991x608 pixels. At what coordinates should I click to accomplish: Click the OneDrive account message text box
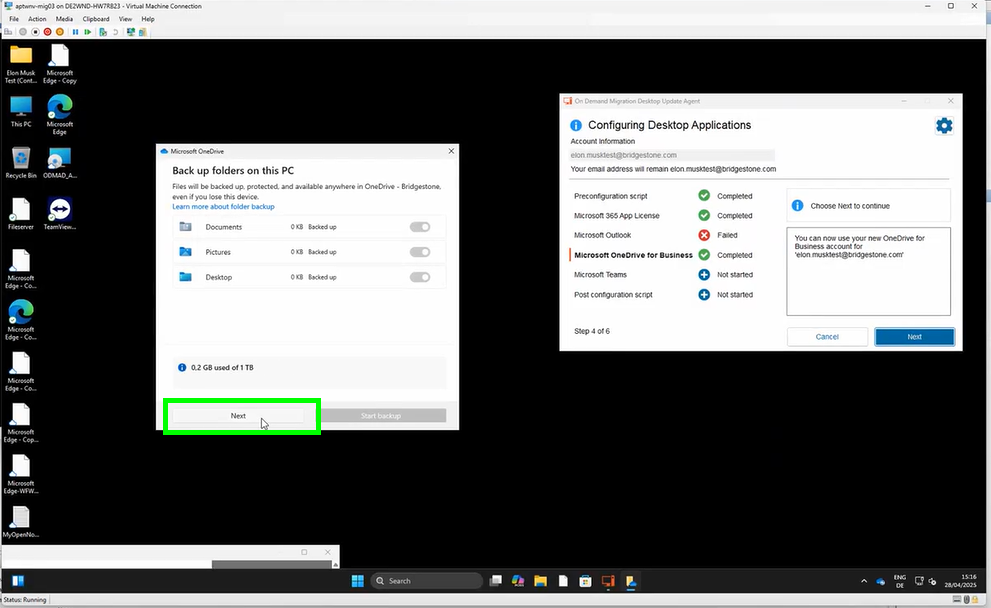tap(868, 271)
